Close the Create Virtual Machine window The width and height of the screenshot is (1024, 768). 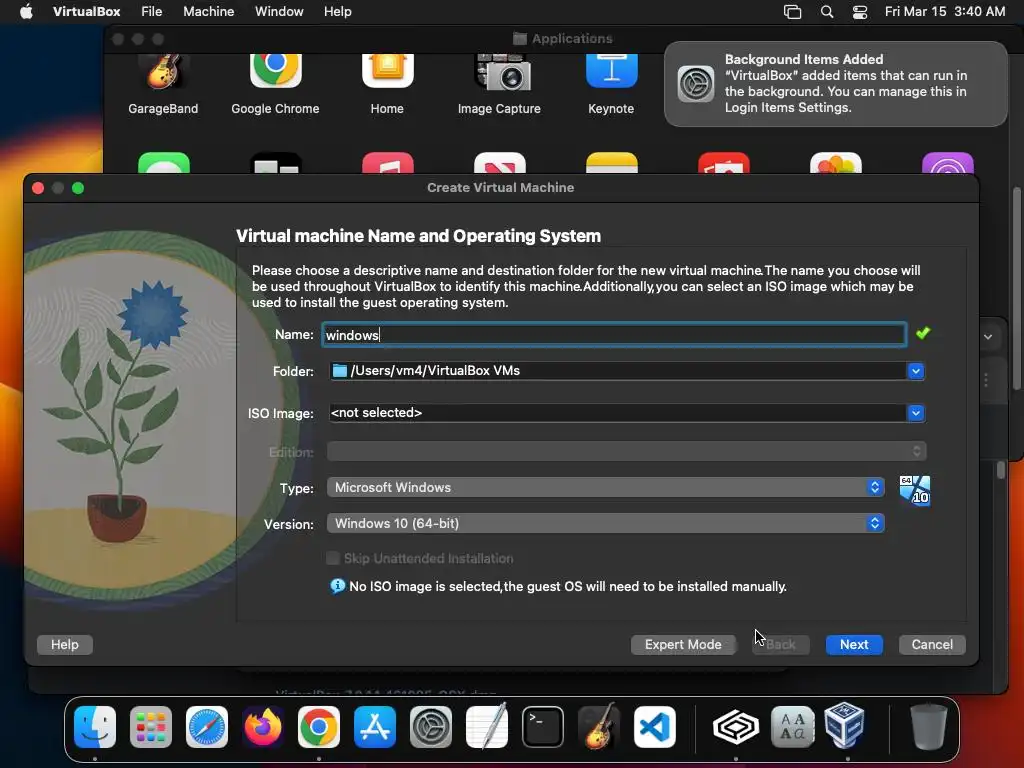pos(38,188)
